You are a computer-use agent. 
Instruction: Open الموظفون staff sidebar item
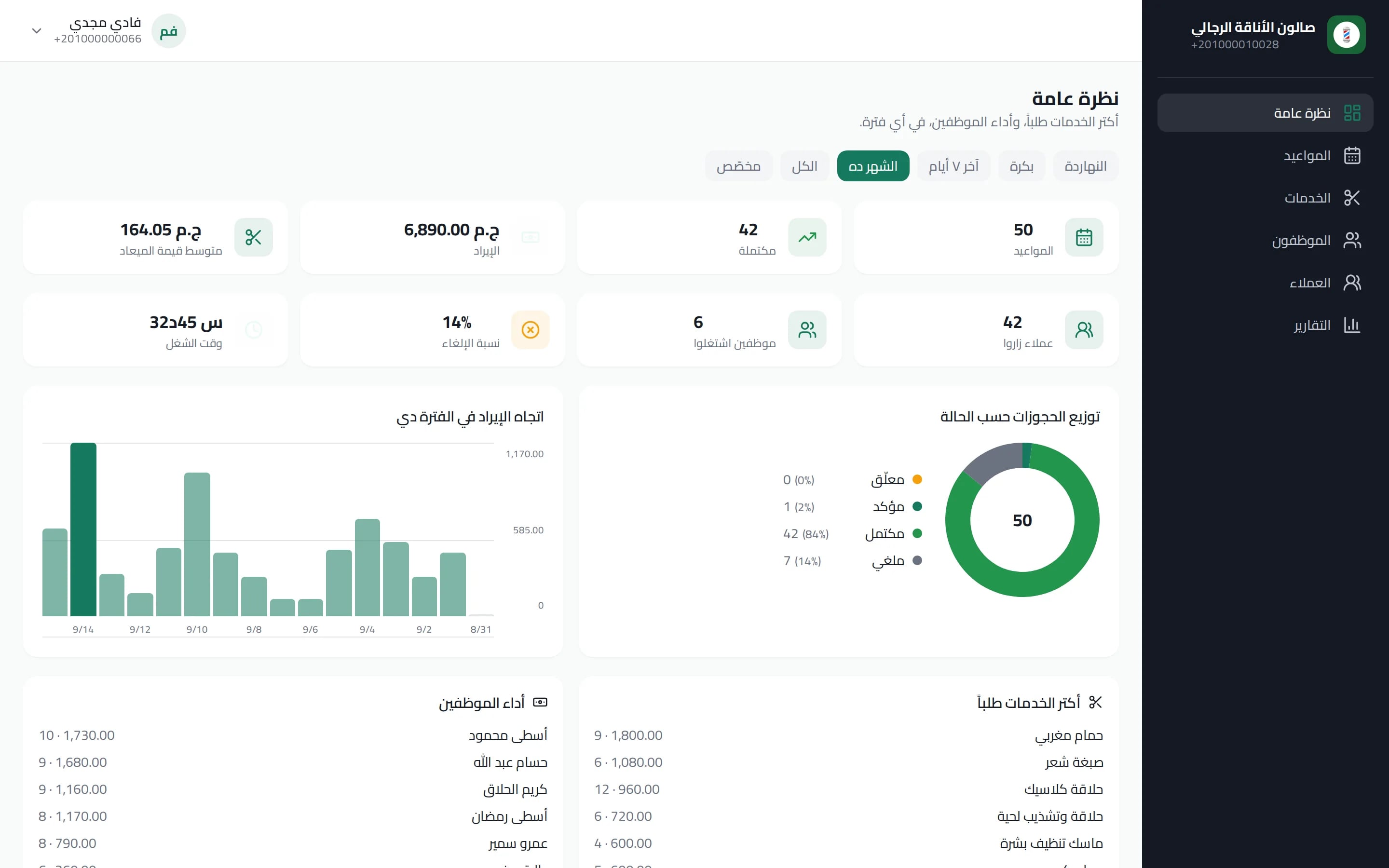tap(1265, 241)
